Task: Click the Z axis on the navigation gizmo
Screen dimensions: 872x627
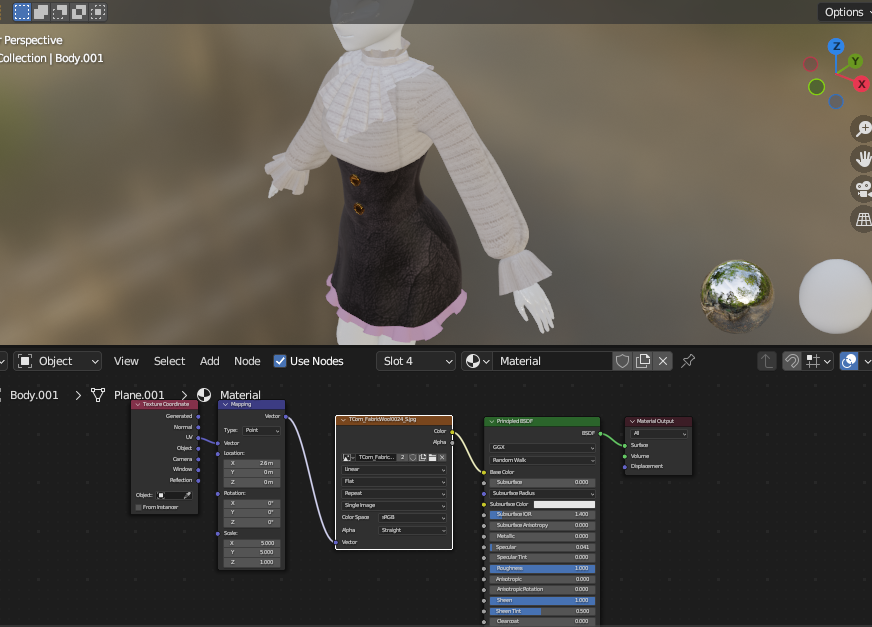Action: click(836, 47)
